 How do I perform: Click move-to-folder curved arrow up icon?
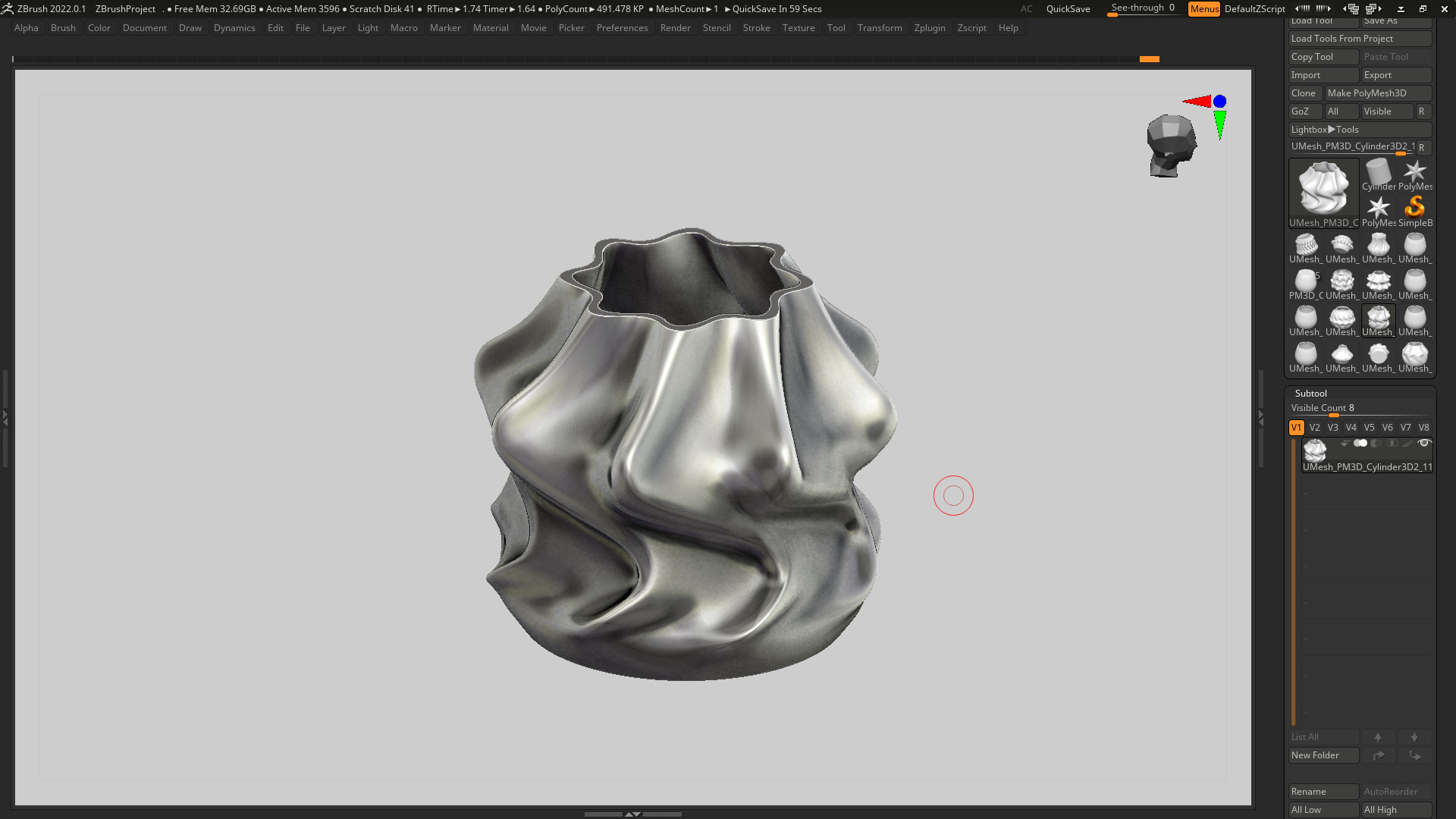(1378, 755)
